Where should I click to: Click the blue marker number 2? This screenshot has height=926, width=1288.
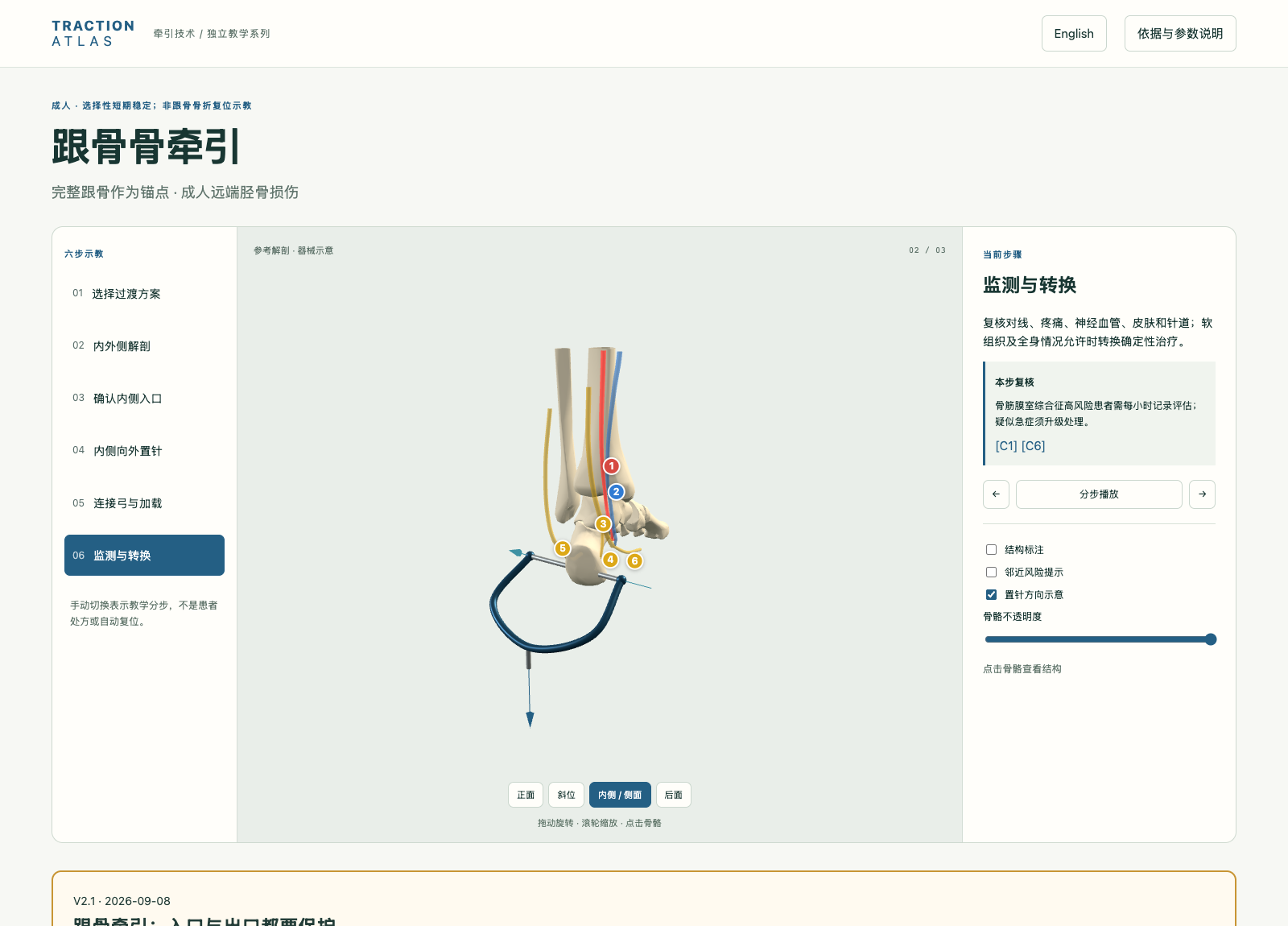(x=617, y=492)
